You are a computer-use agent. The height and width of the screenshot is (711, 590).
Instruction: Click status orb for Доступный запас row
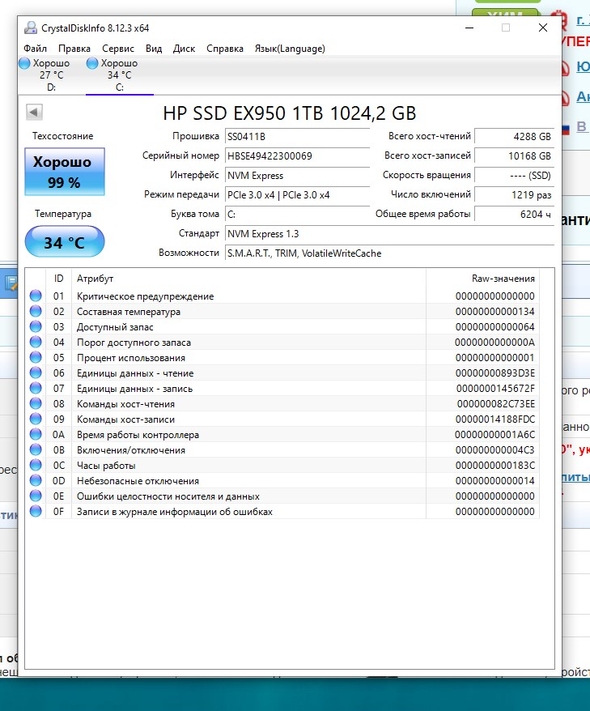pyautogui.click(x=35, y=327)
